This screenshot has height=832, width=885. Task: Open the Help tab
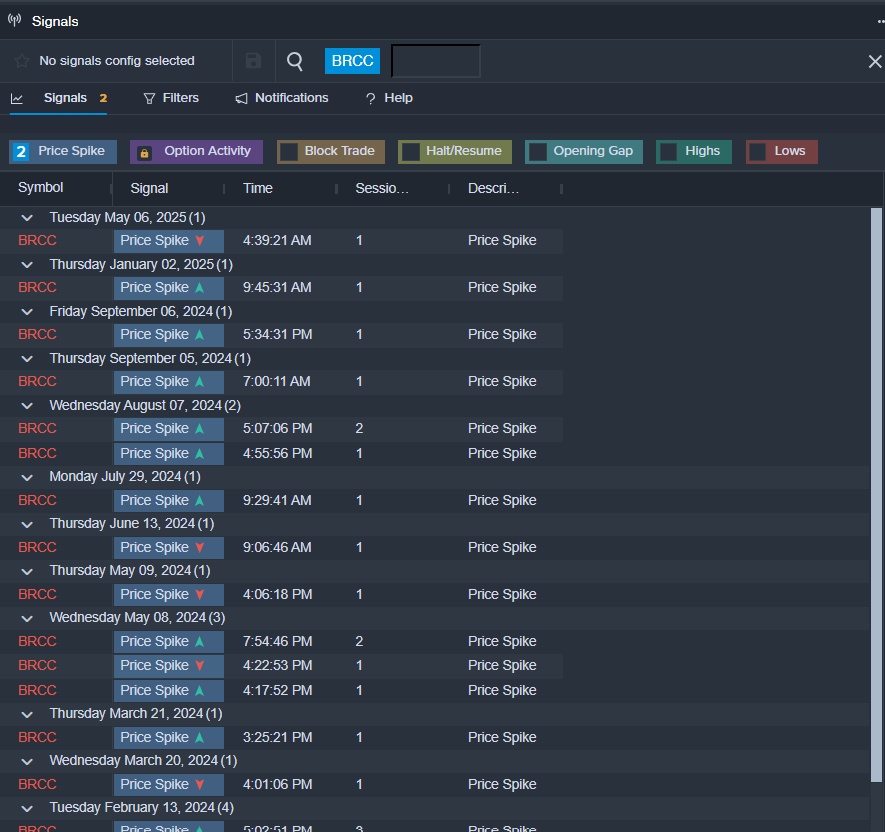(x=389, y=98)
